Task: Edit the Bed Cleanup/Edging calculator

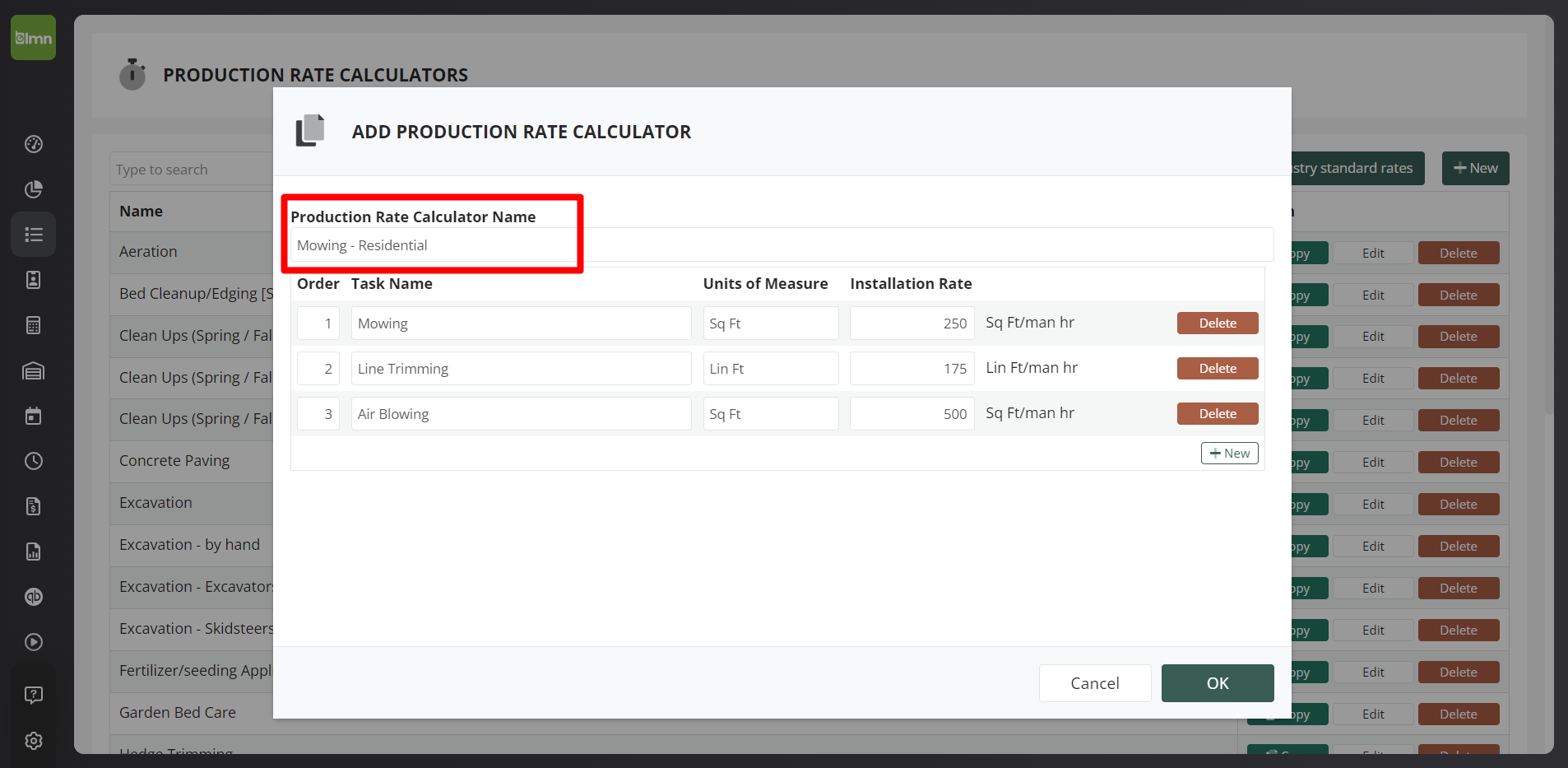Action: pyautogui.click(x=1373, y=296)
